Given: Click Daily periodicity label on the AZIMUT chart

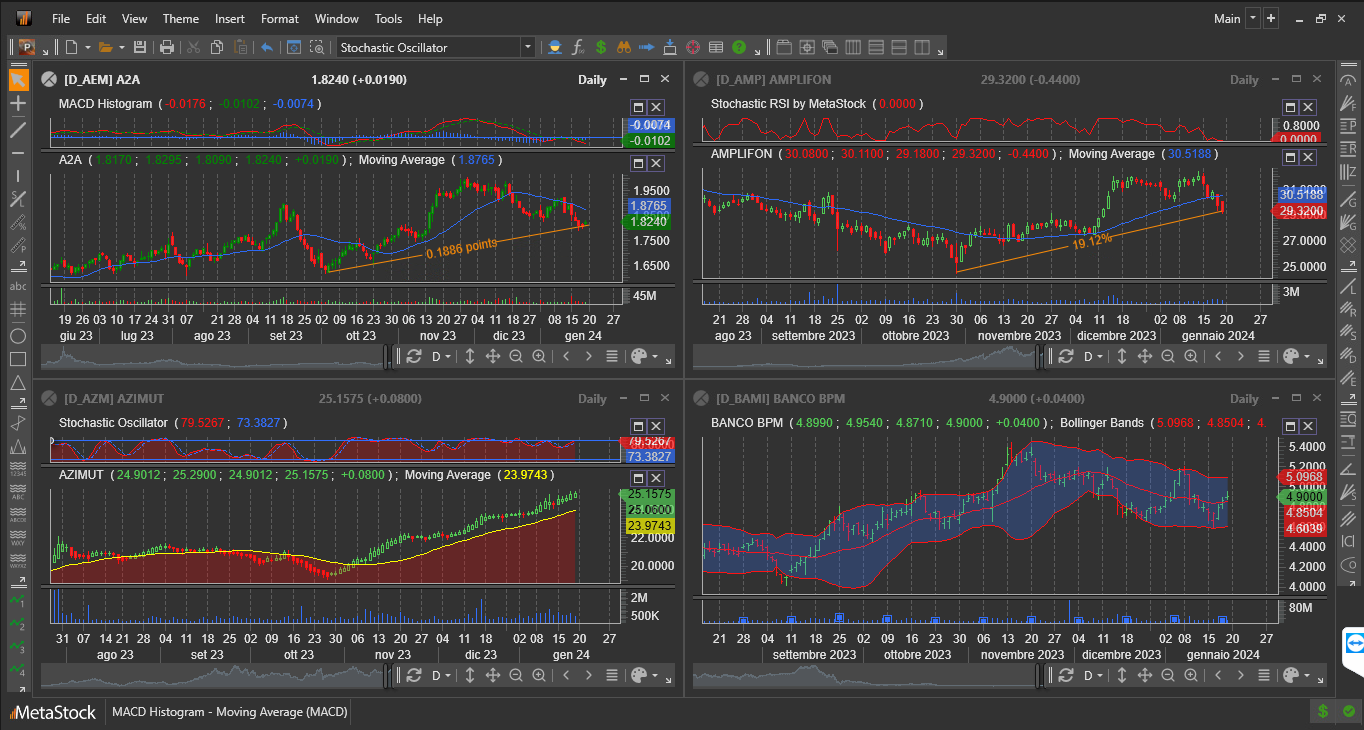Looking at the screenshot, I should [x=592, y=398].
